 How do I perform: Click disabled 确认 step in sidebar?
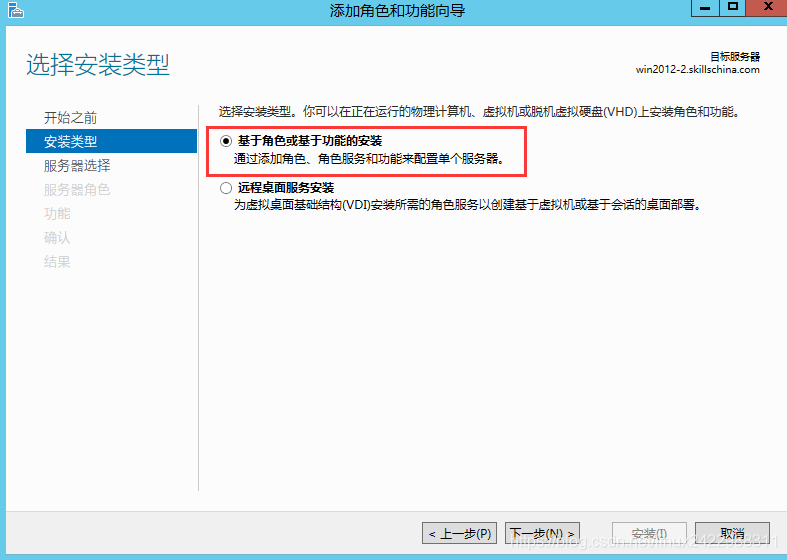coord(57,238)
